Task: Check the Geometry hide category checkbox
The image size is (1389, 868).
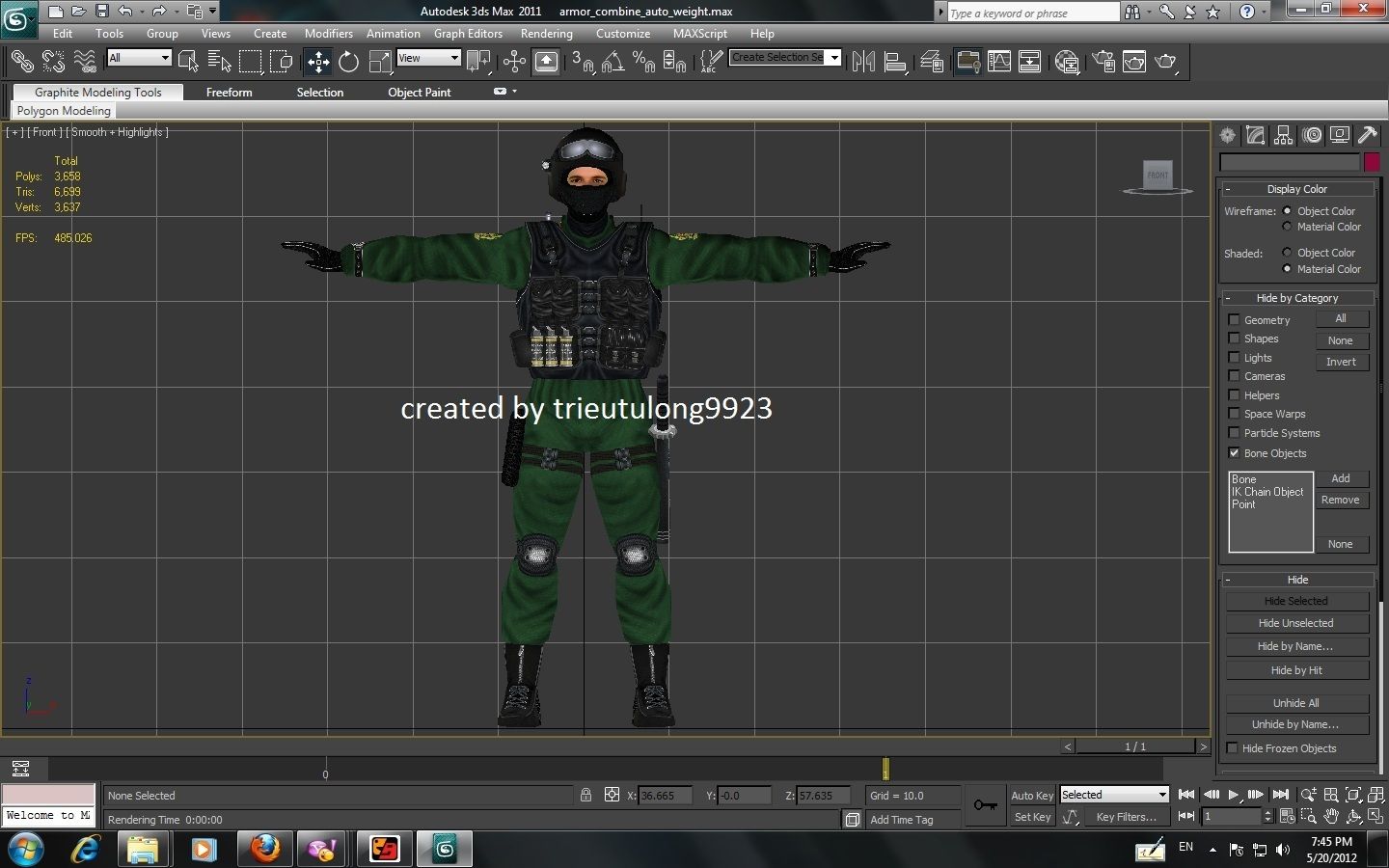Action: click(1234, 319)
